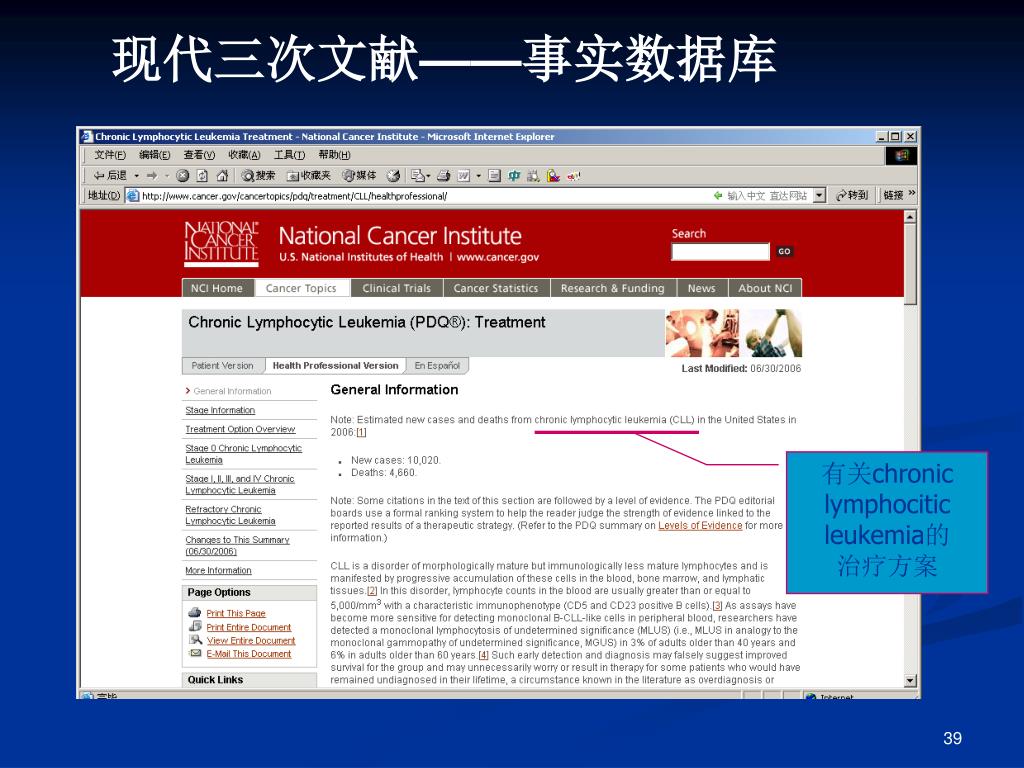Select the About NCI navigation tab

(765, 288)
